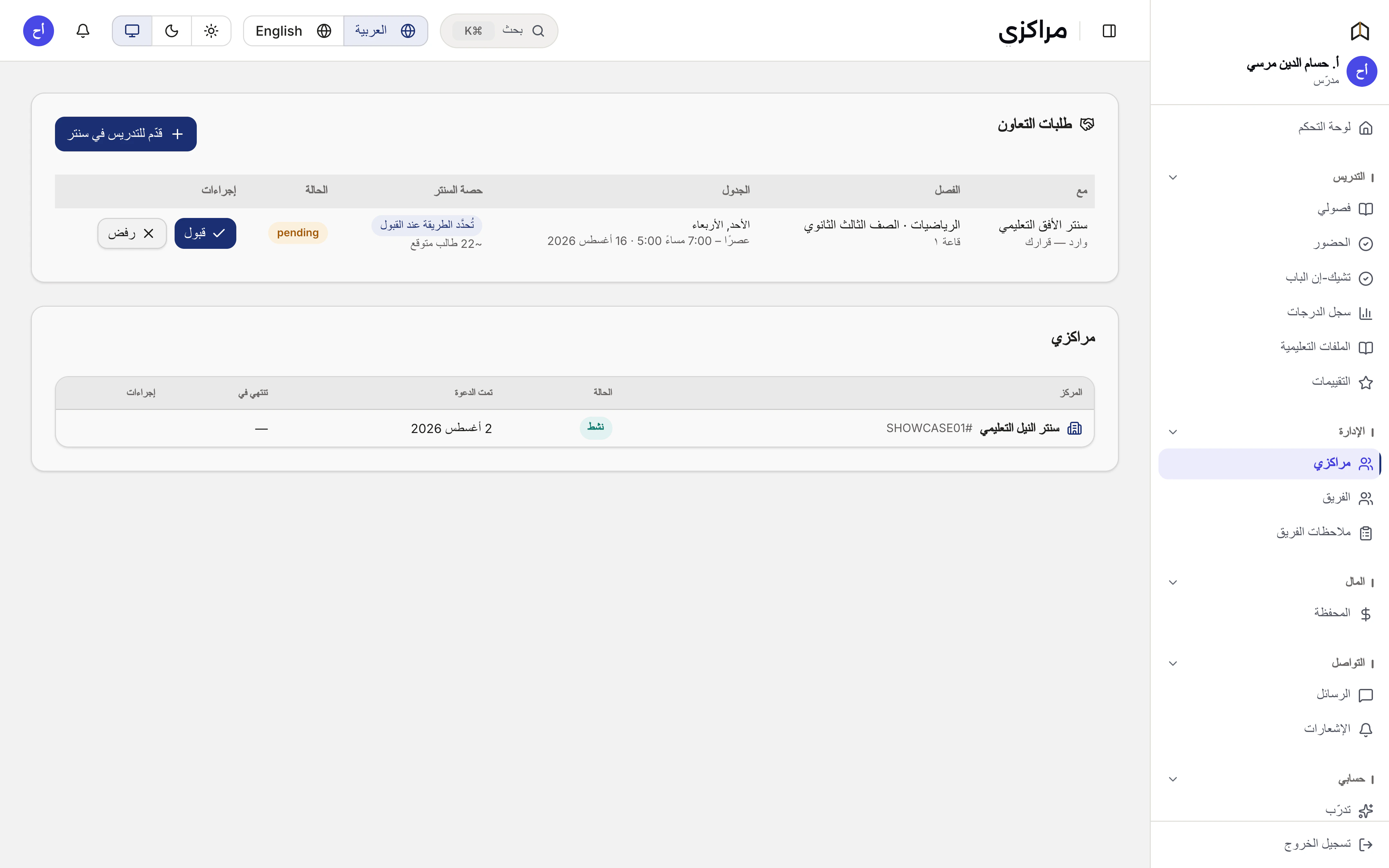Open ملاحظات الفريق clipboard icon

coord(1366,533)
